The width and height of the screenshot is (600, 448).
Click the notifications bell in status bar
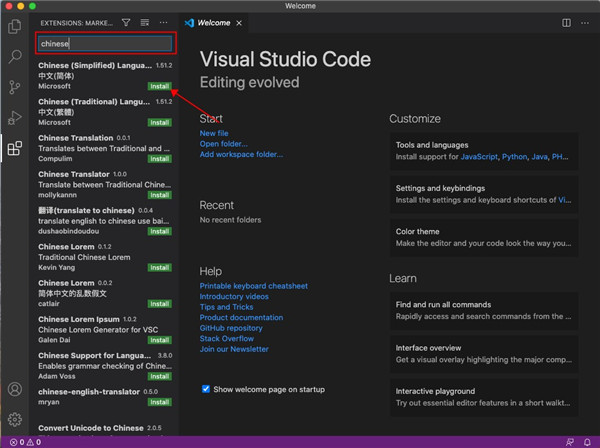[588, 441]
